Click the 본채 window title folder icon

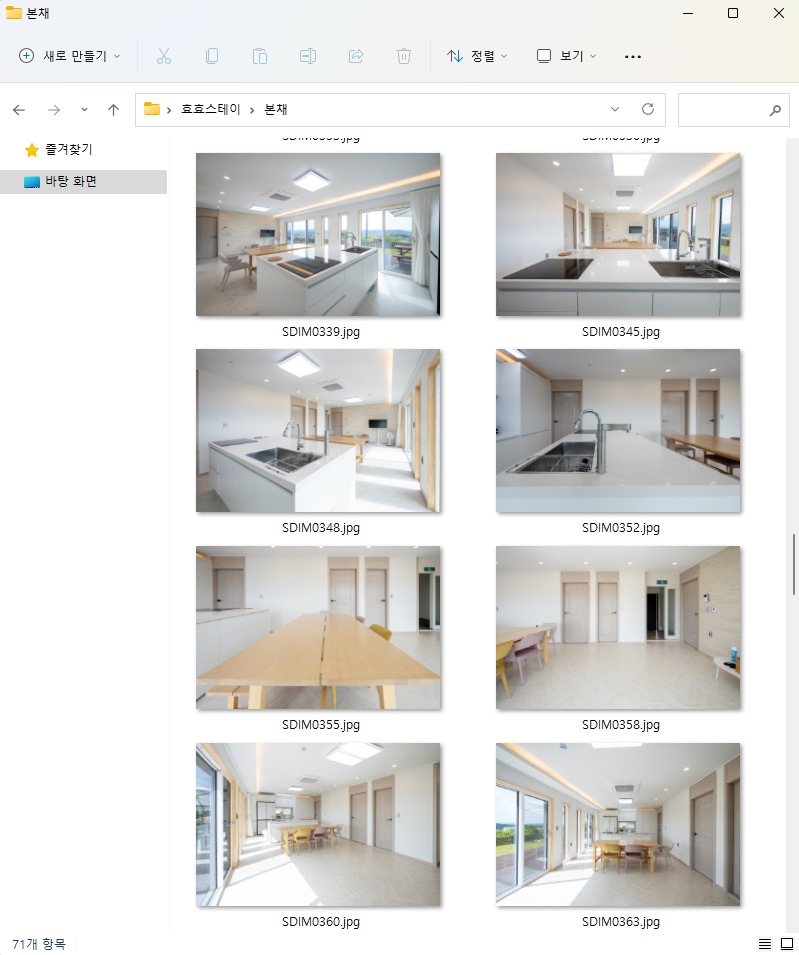click(13, 13)
